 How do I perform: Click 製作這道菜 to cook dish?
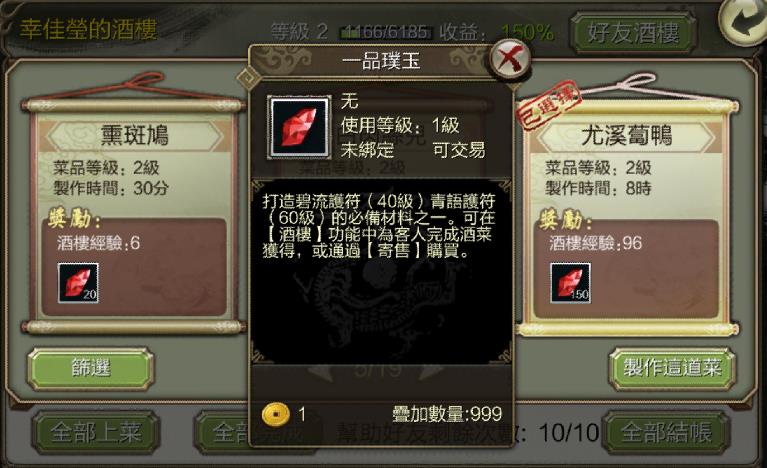(x=672, y=368)
